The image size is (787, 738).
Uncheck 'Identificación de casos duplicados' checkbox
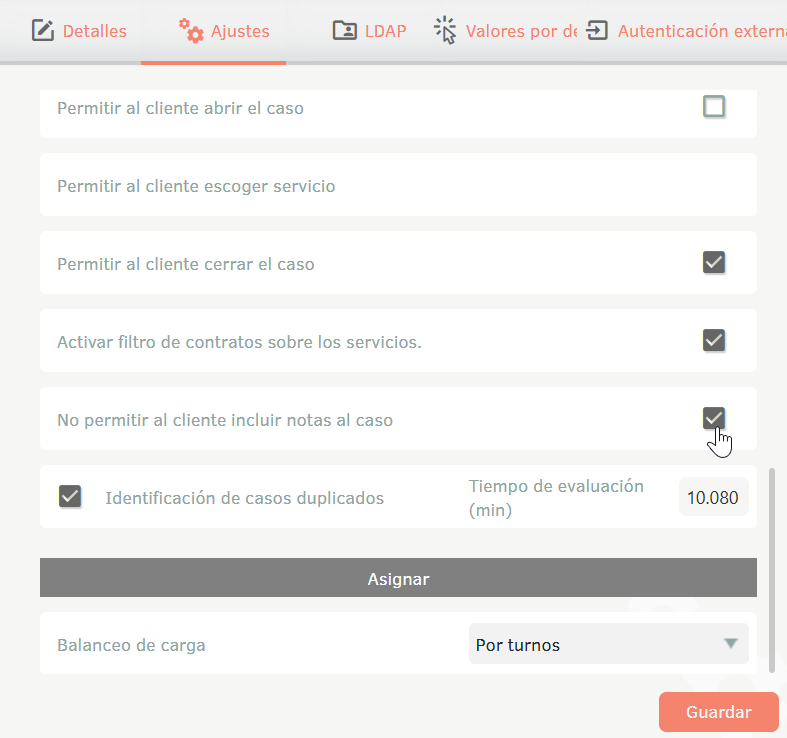70,497
